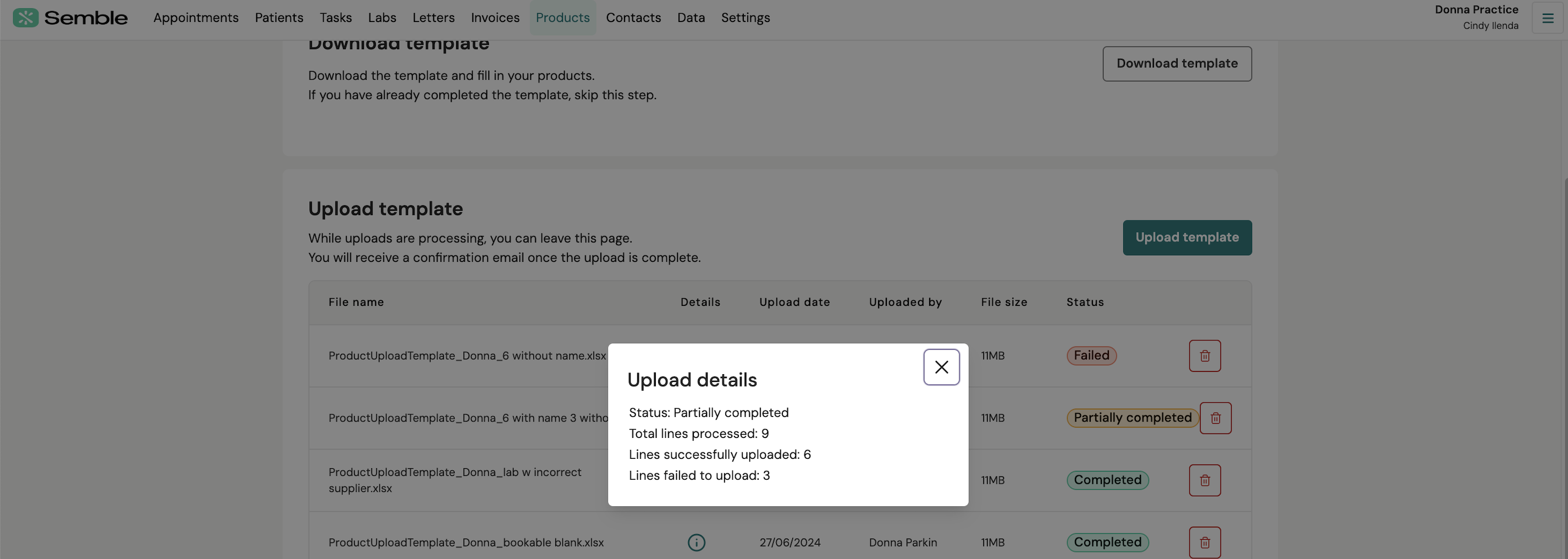The image size is (1568, 559).
Task: Delete the Partially completed upload row
Action: 1215,418
